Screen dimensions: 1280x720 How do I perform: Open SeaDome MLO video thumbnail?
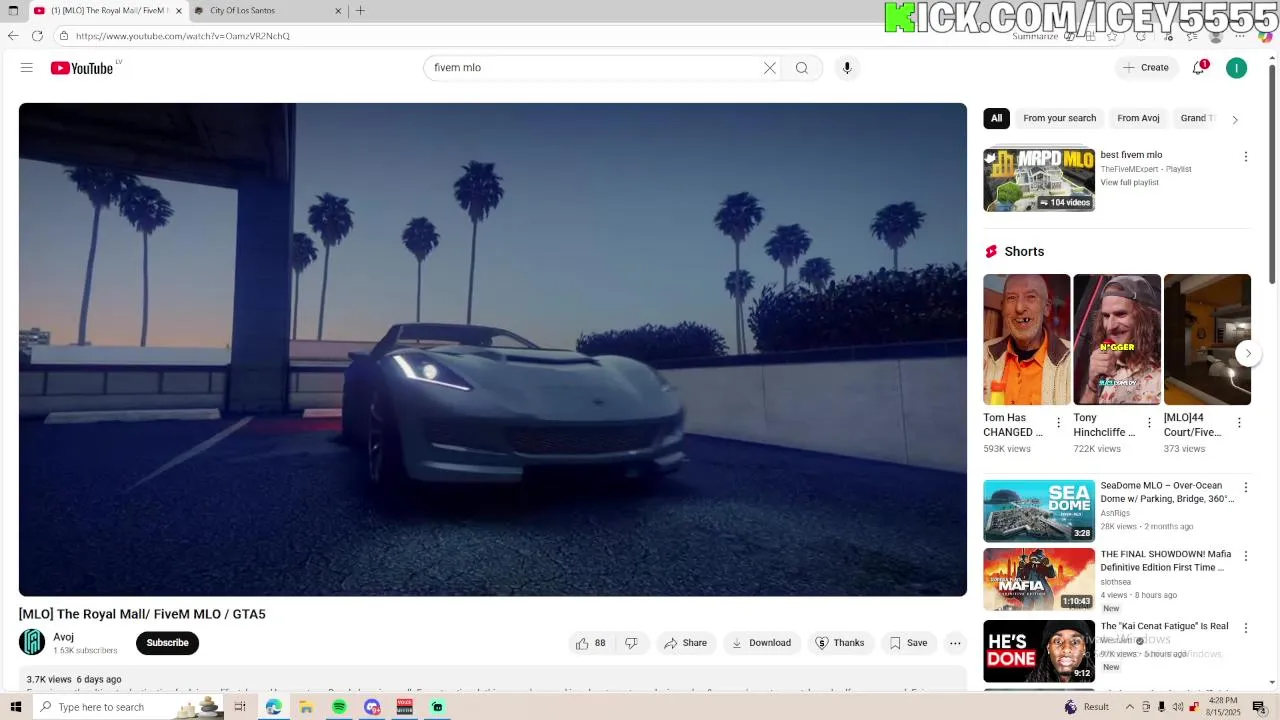[1039, 511]
